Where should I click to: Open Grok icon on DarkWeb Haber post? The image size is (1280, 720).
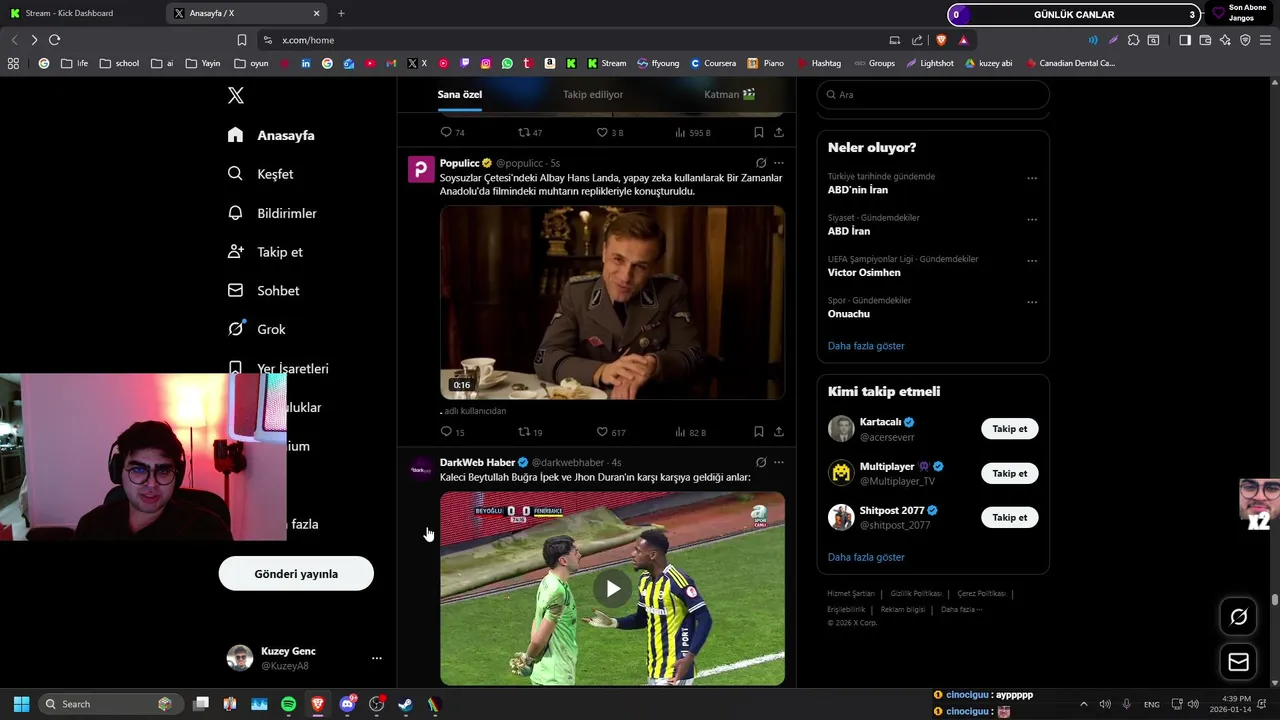(761, 462)
